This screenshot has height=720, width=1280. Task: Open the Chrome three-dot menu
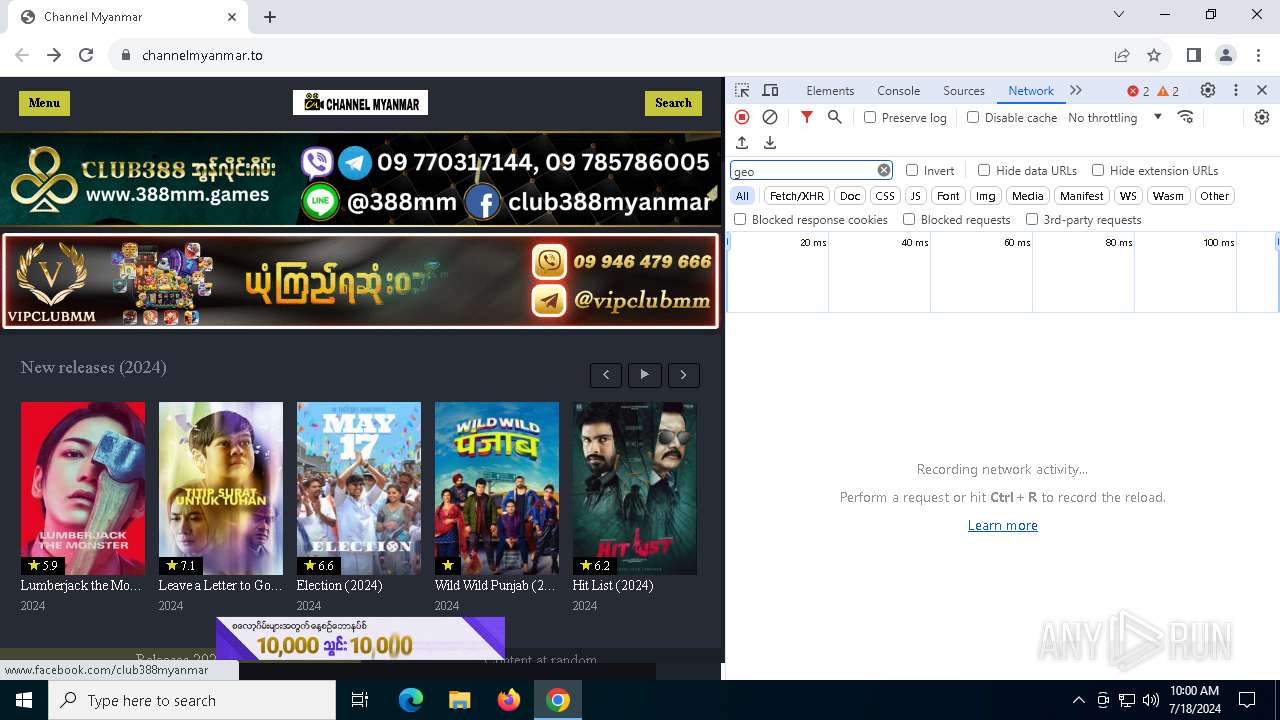[1258, 55]
